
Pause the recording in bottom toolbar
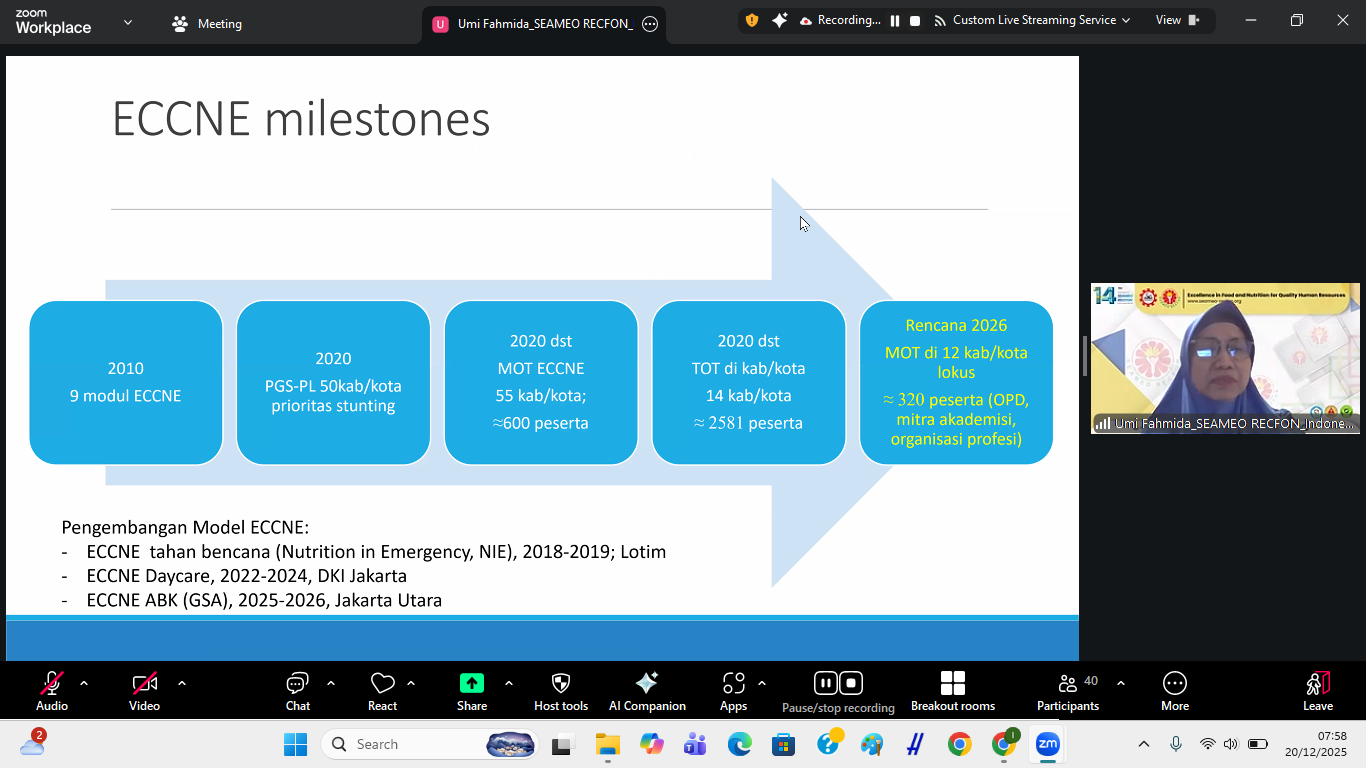[x=825, y=683]
